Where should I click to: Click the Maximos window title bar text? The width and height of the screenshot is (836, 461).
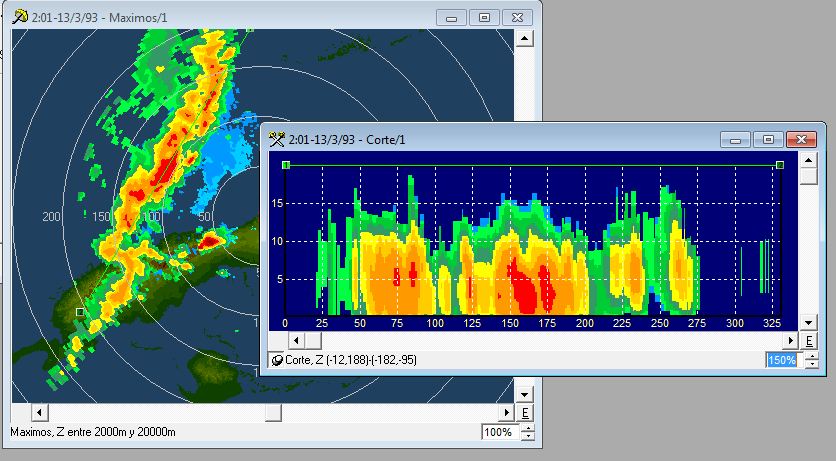click(x=99, y=18)
